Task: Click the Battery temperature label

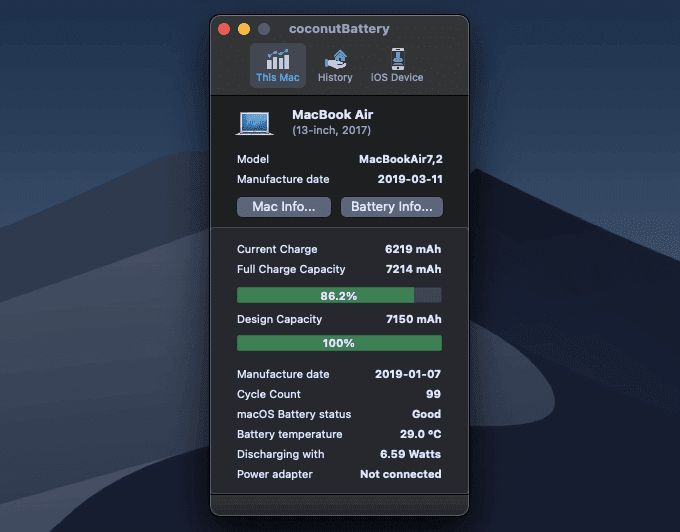Action: (x=290, y=434)
